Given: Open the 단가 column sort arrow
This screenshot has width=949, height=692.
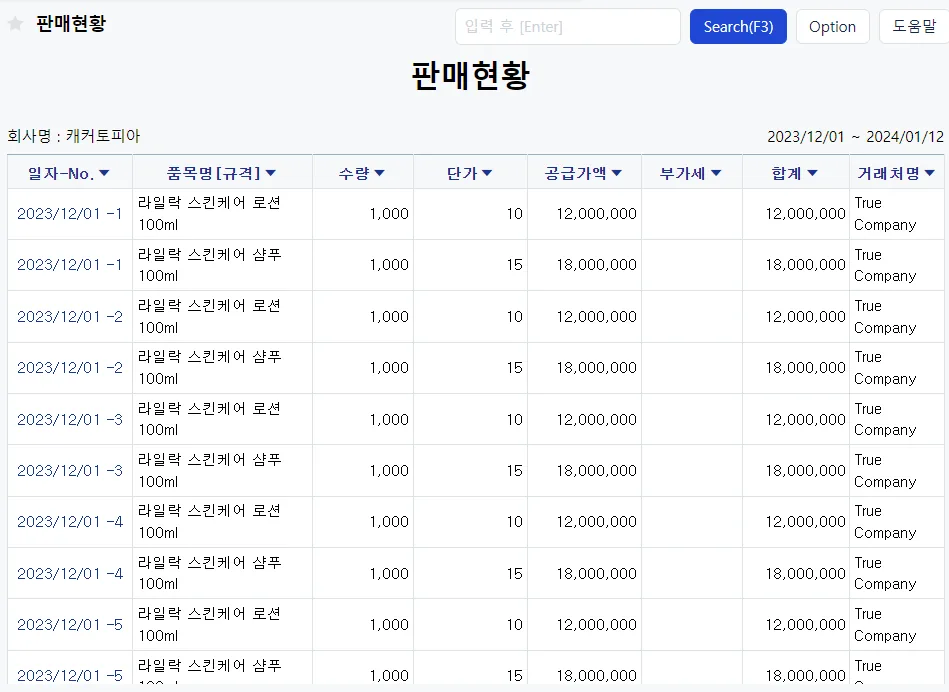Looking at the screenshot, I should pos(487,174).
